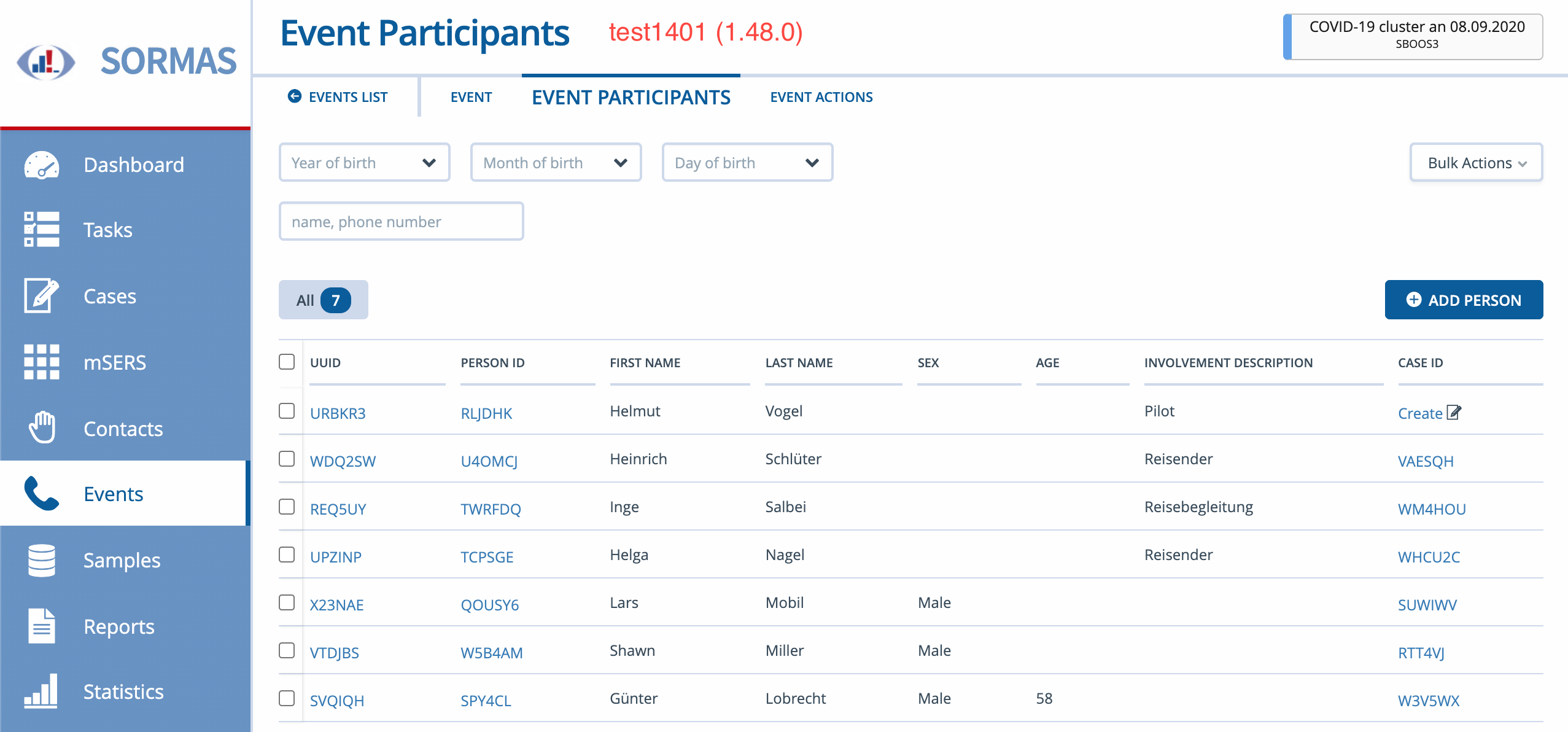The image size is (1568, 732).
Task: Click the name, phone number search field
Action: coord(402,222)
